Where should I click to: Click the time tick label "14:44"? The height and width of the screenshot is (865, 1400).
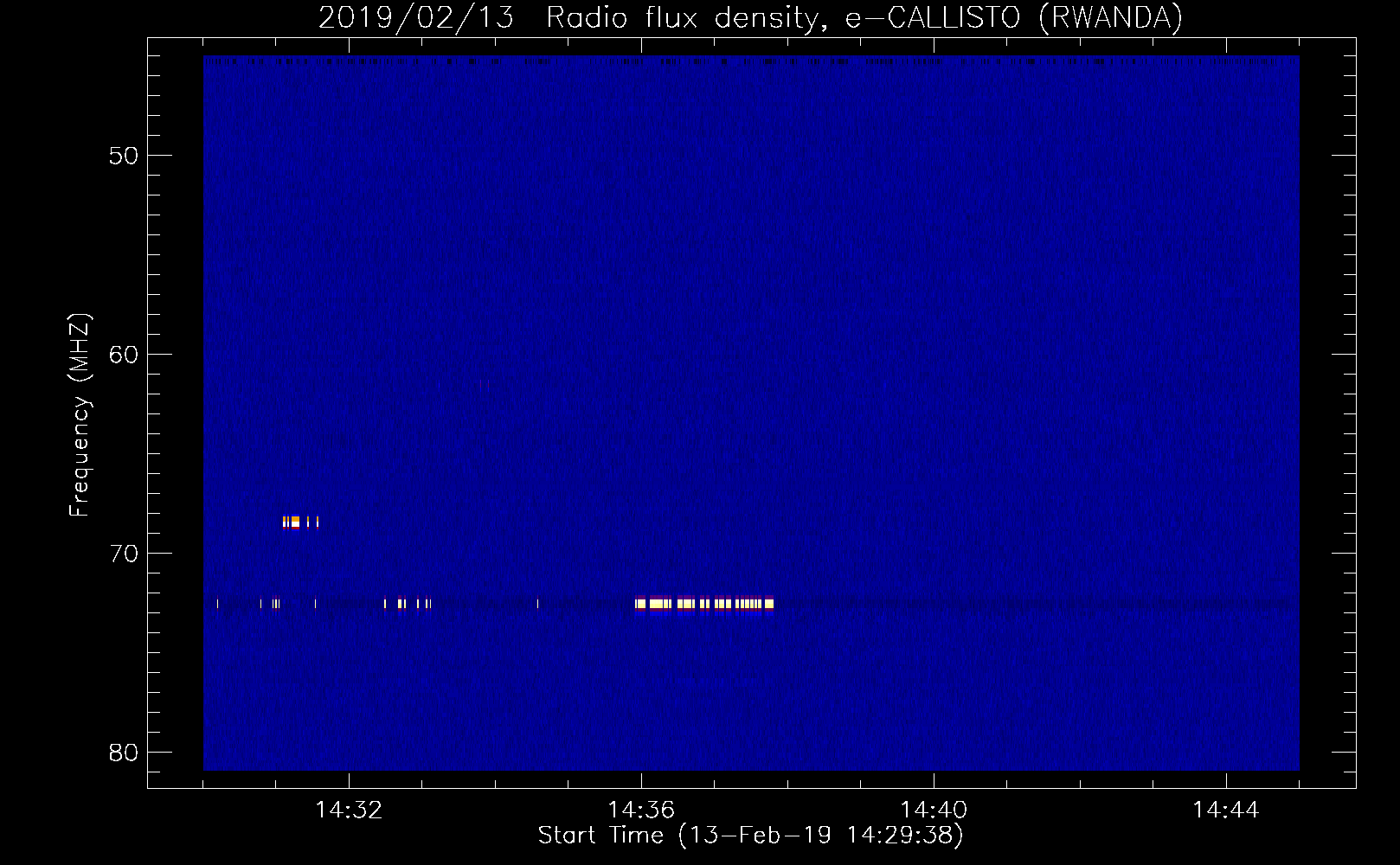point(1226,810)
